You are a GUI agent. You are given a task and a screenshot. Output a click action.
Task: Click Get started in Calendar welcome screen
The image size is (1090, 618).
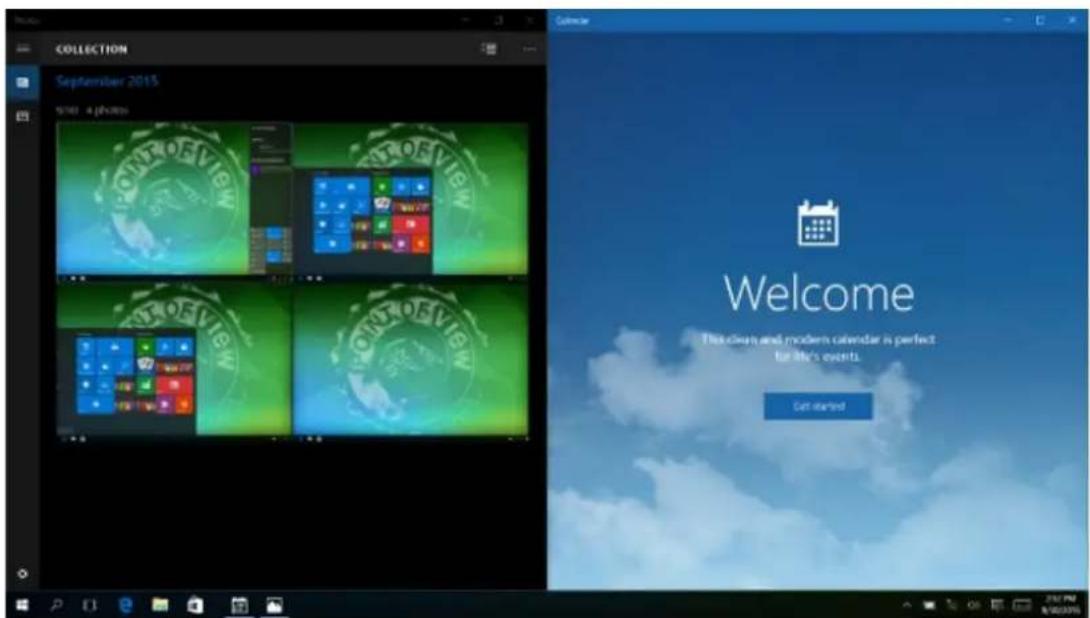[x=818, y=406]
